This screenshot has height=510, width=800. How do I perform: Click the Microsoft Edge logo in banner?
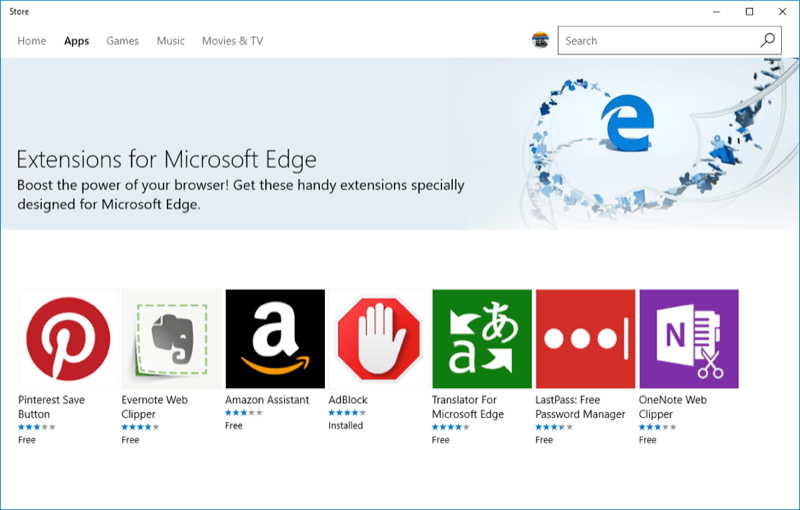point(628,123)
